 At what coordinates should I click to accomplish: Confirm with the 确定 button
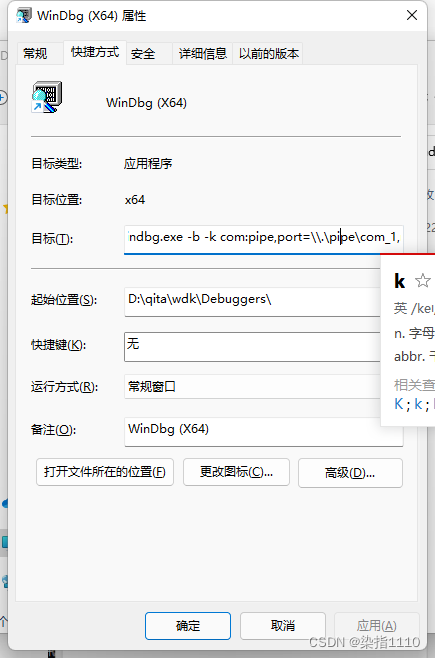pos(188,626)
